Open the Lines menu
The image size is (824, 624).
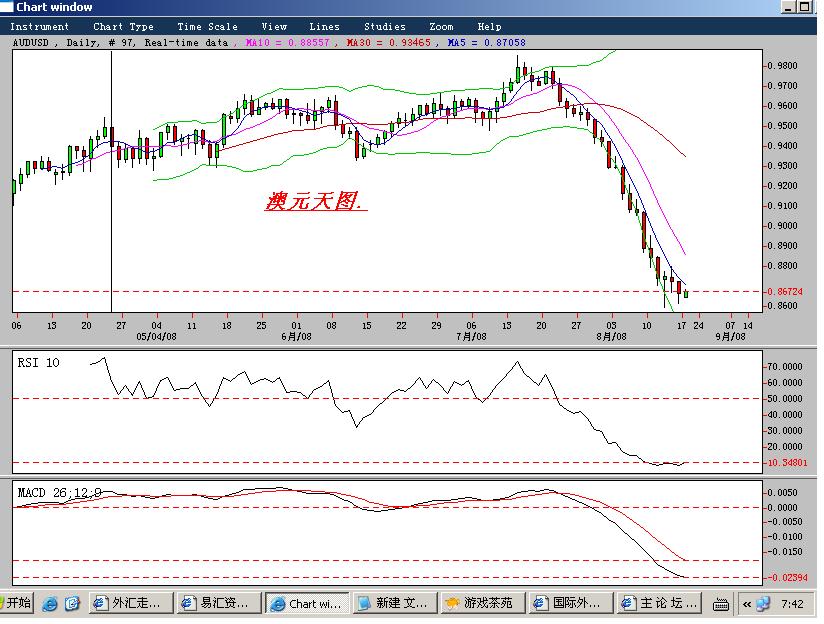pos(324,26)
